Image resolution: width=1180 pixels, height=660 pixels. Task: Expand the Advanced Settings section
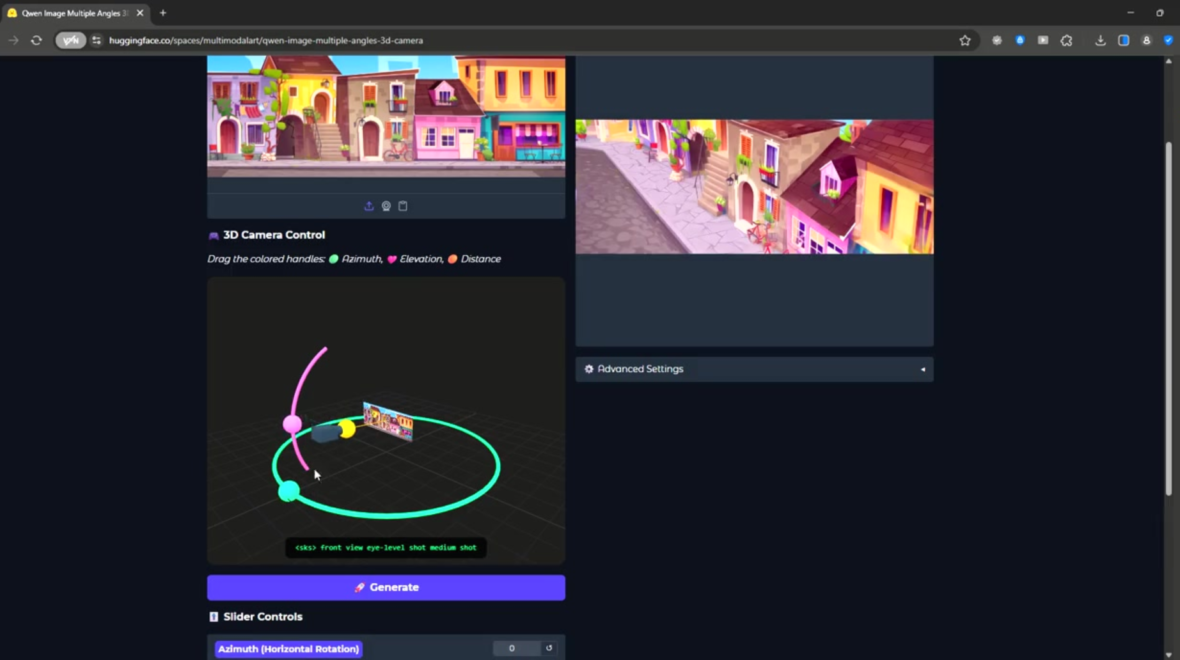(x=754, y=369)
